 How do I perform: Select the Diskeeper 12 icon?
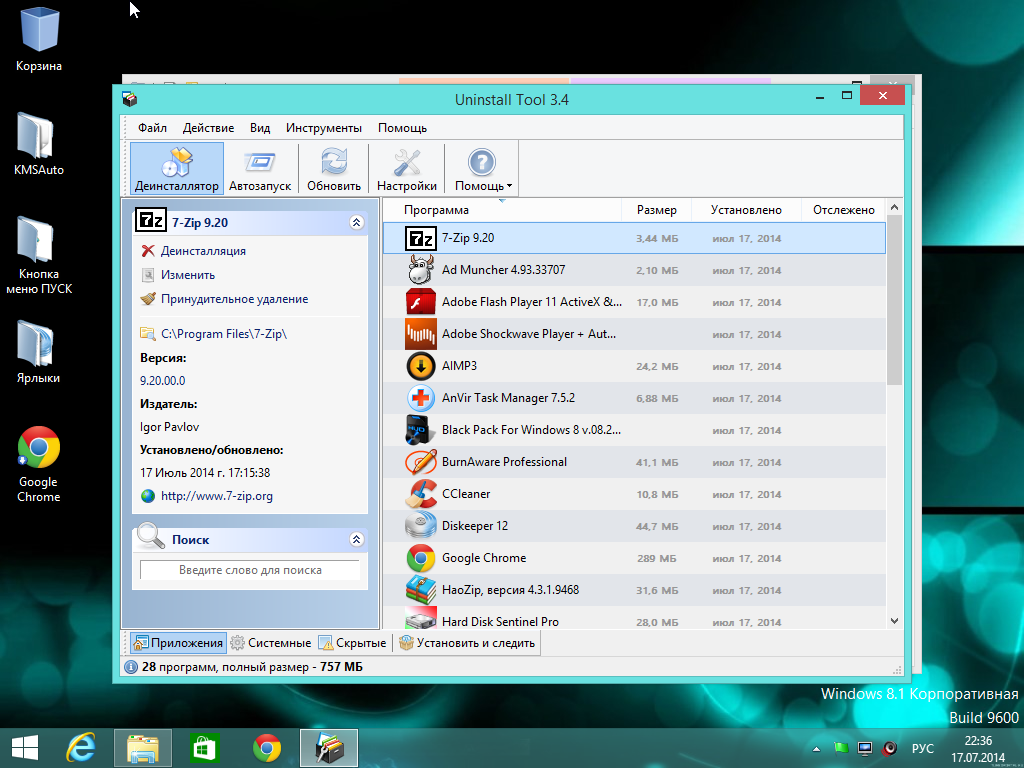[x=421, y=526]
